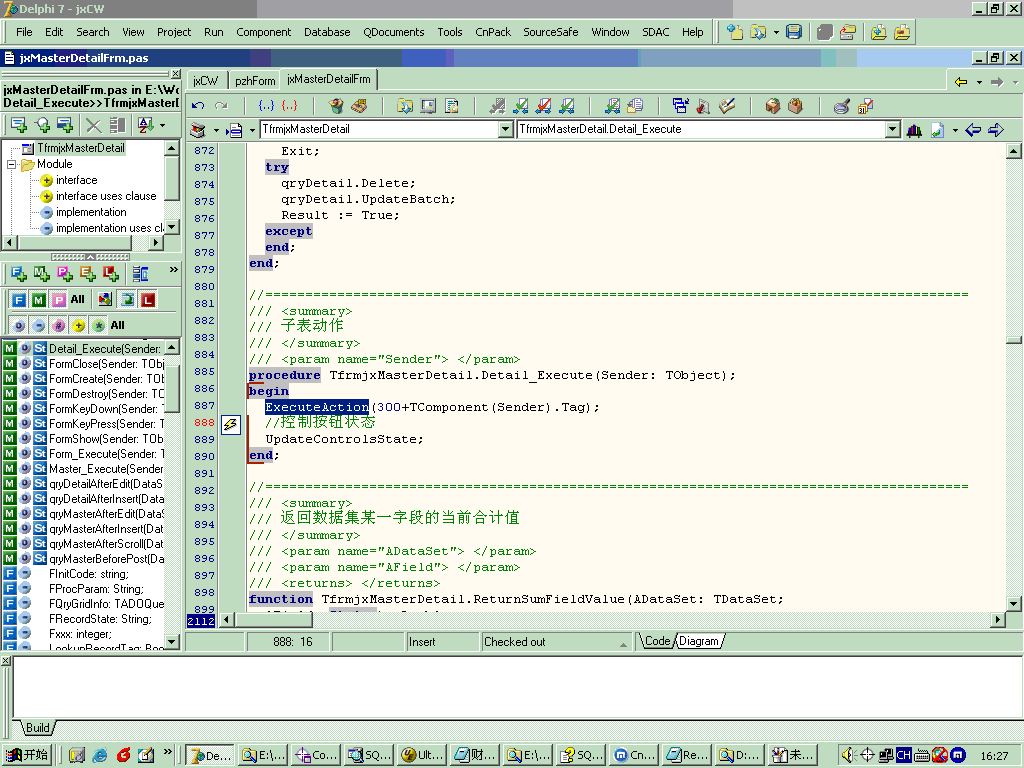Click the editor vertical scrollbar down arrow
Viewport: 1024px width, 768px height.
click(1014, 605)
